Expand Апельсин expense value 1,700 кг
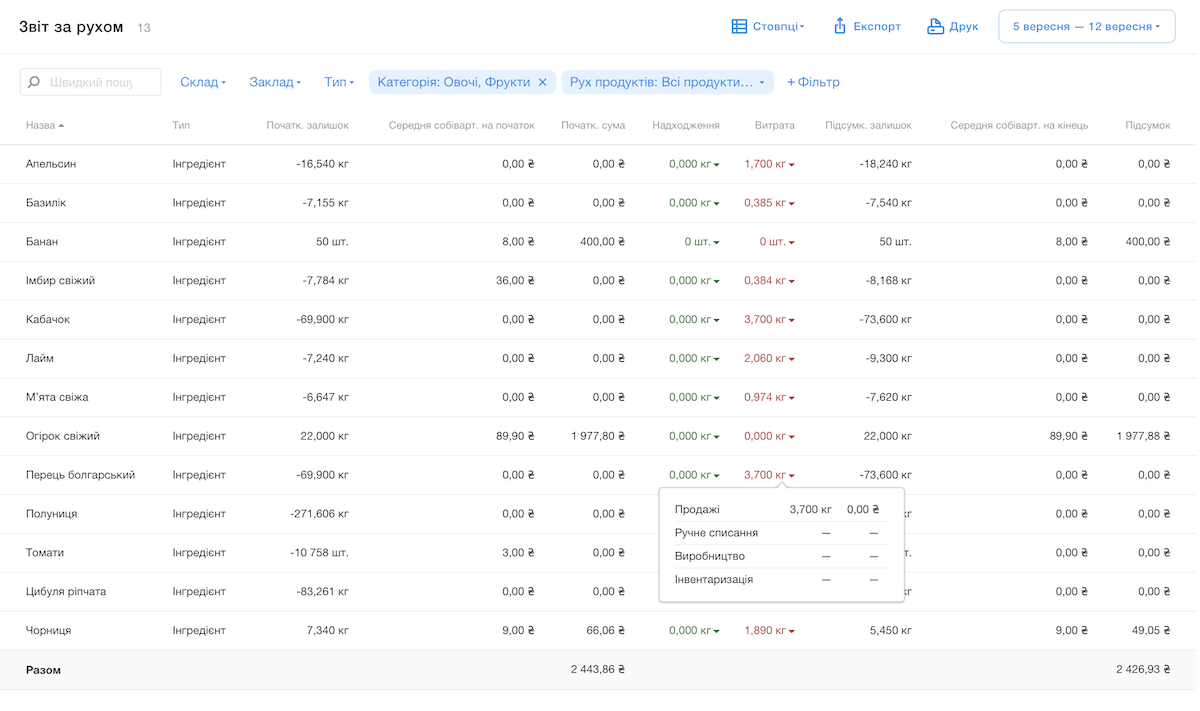The image size is (1200, 711). tap(769, 164)
